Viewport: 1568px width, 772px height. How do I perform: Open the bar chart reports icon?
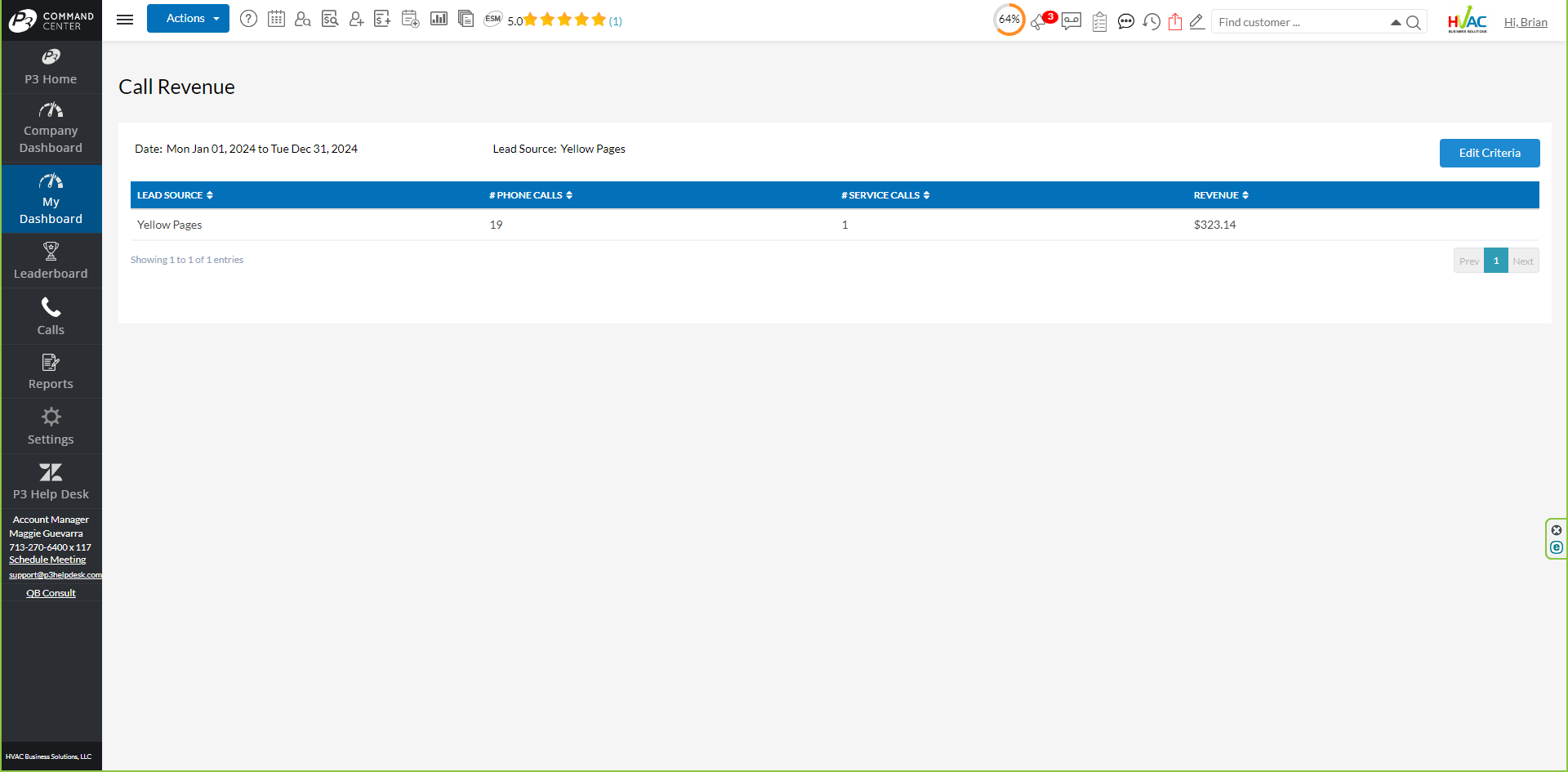point(439,19)
